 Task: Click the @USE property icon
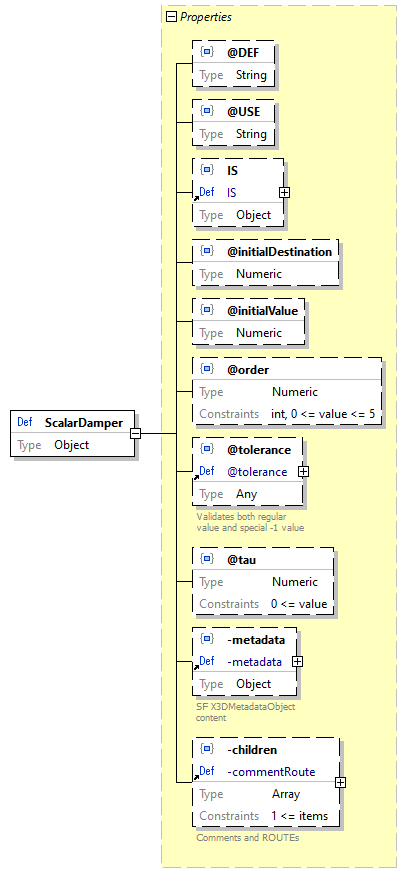[x=207, y=111]
